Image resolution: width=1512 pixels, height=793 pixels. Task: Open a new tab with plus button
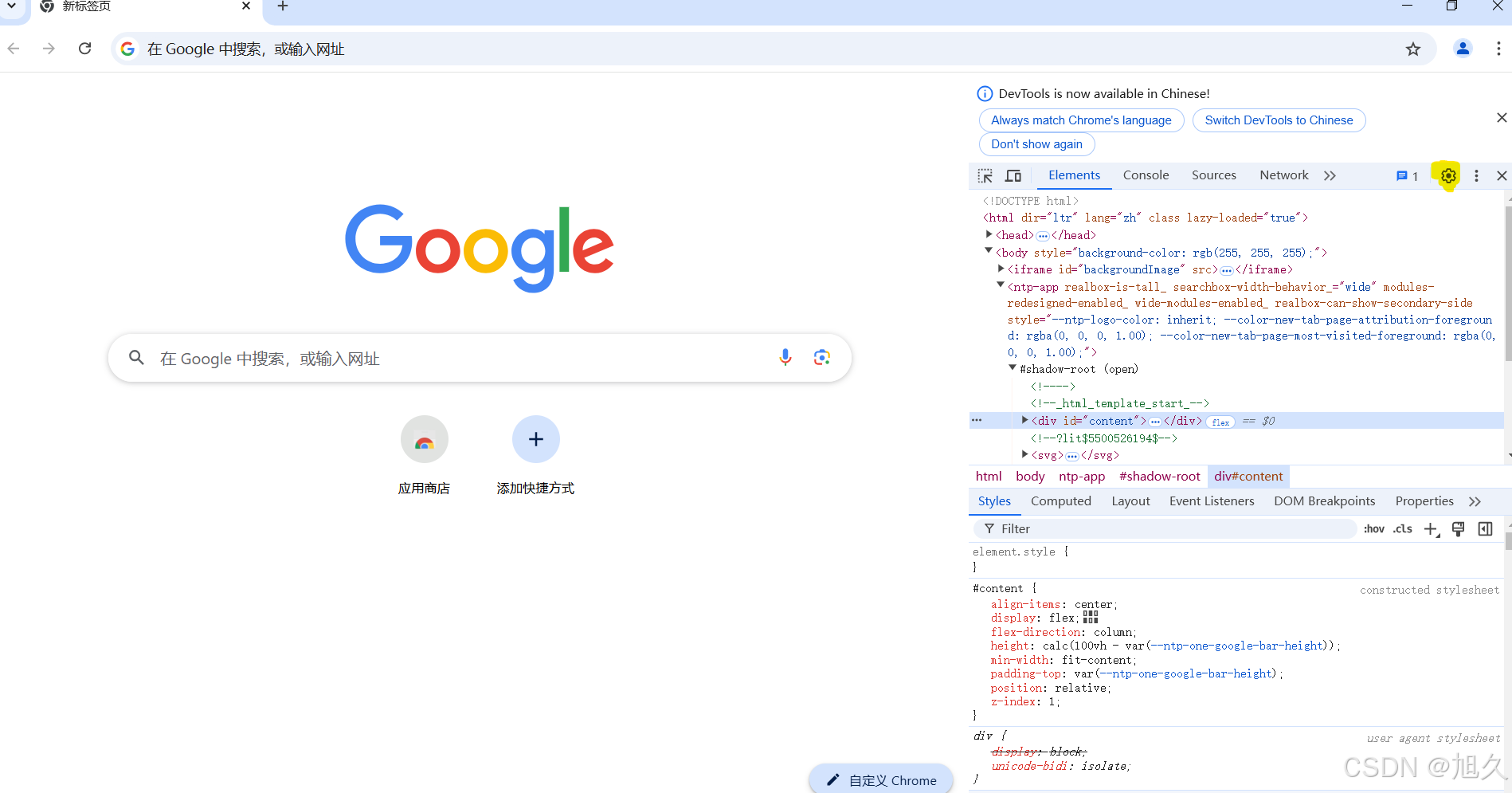[x=283, y=6]
